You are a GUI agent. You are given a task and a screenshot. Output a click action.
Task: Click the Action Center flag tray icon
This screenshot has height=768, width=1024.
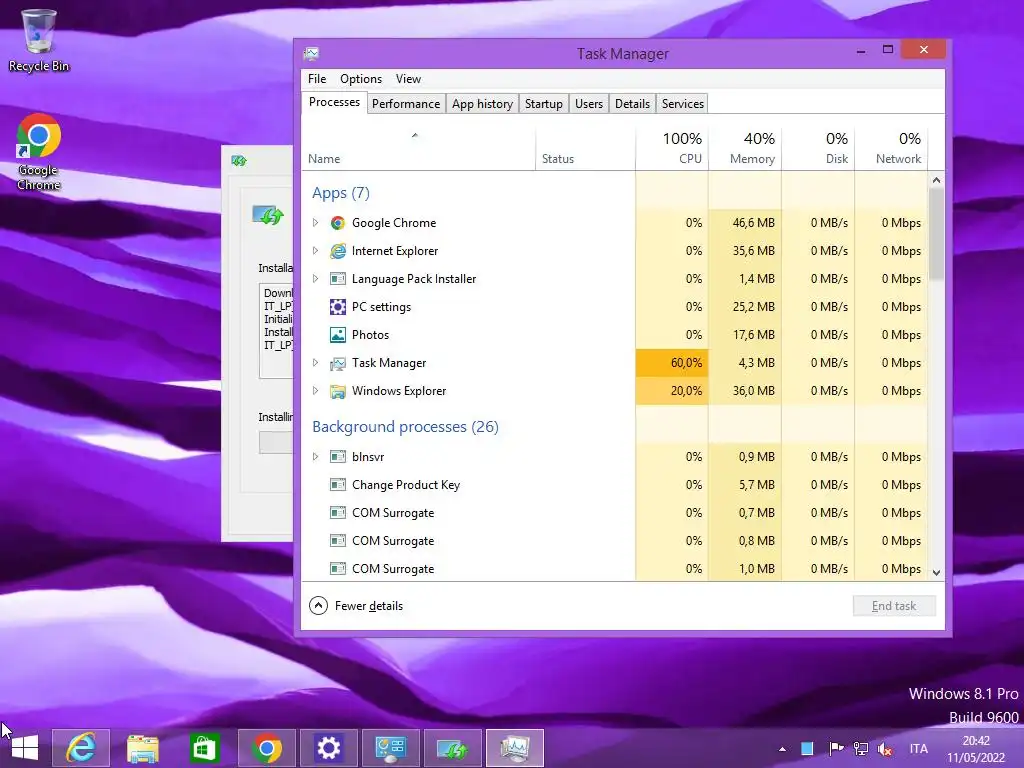coord(835,748)
